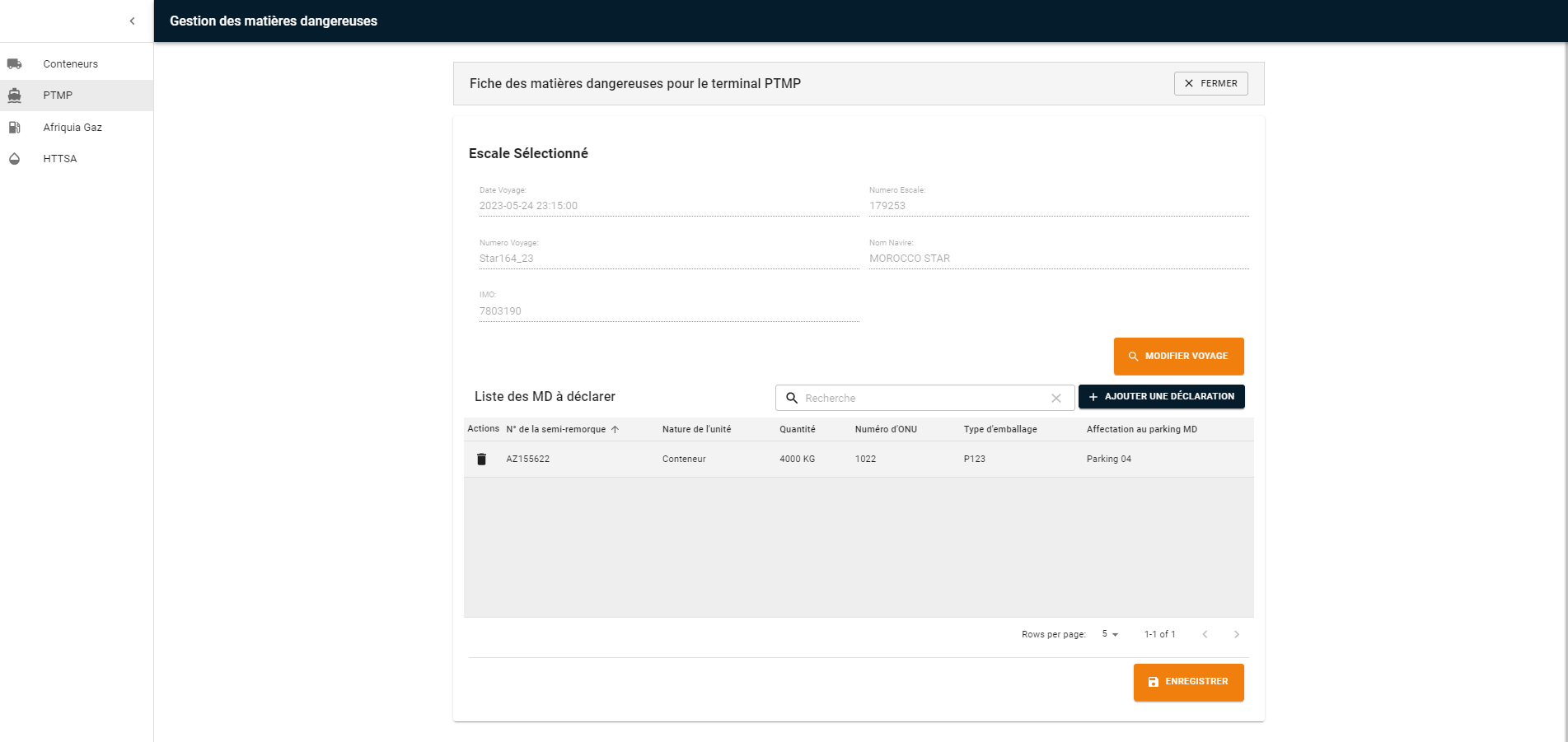Click Ajouter une déclaration button

coord(1161,397)
